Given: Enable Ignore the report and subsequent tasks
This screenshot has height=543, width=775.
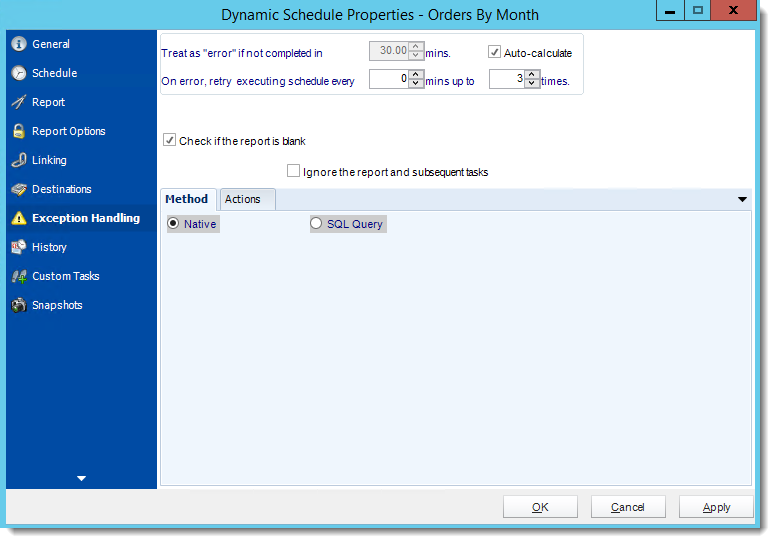Looking at the screenshot, I should pos(293,171).
